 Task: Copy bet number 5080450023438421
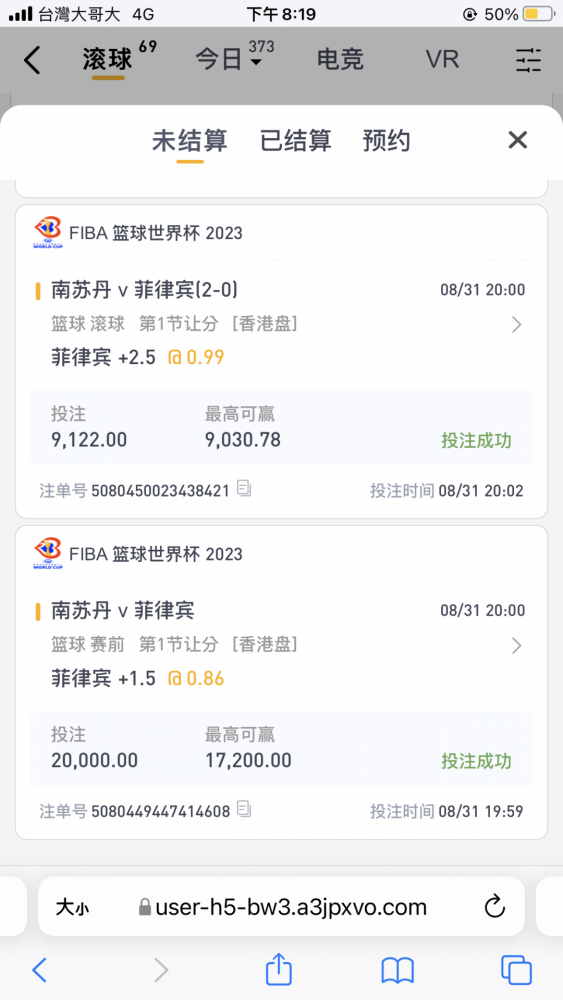tap(244, 489)
